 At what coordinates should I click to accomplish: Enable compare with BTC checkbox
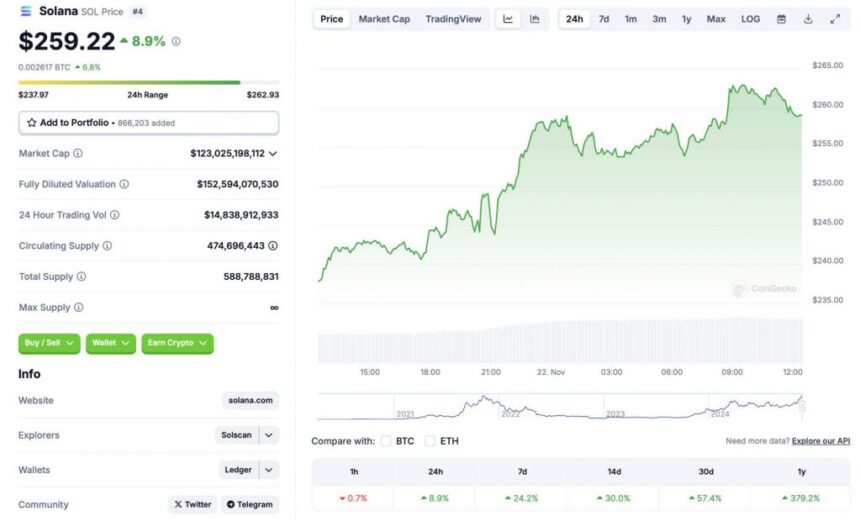386,441
